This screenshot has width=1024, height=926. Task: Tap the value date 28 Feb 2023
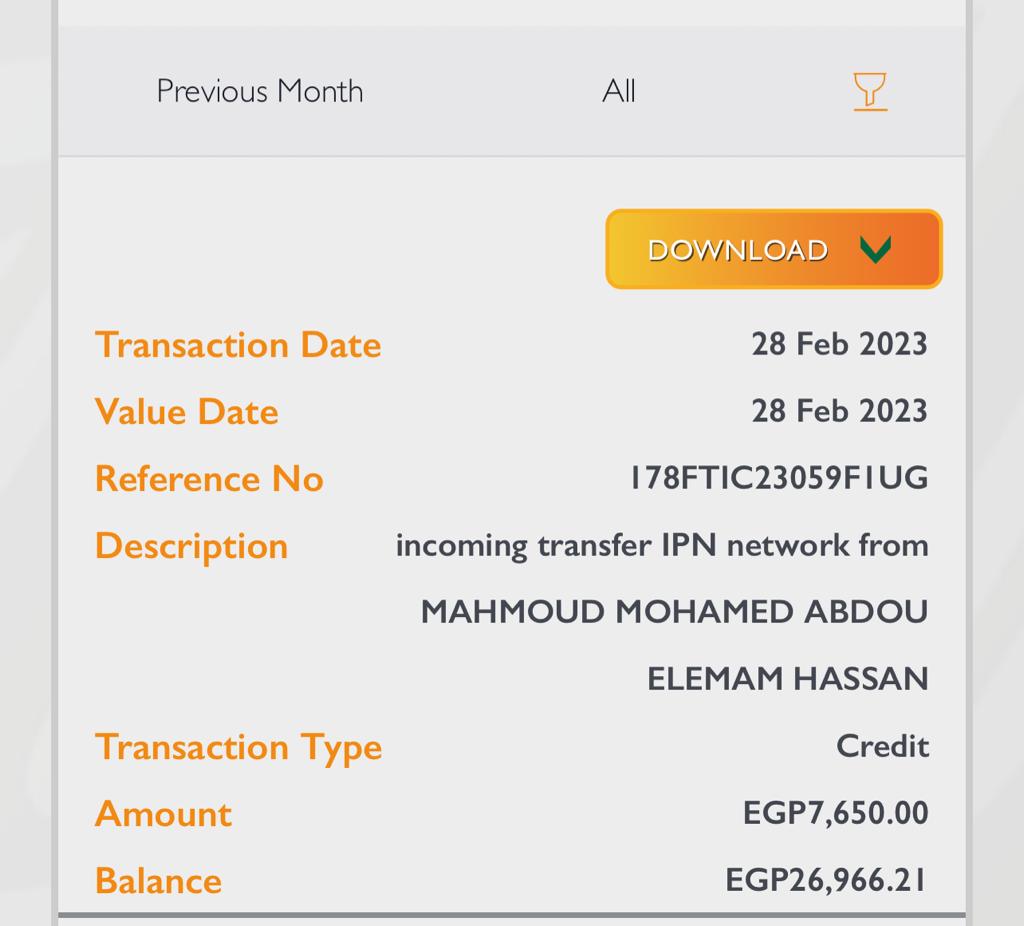(839, 411)
